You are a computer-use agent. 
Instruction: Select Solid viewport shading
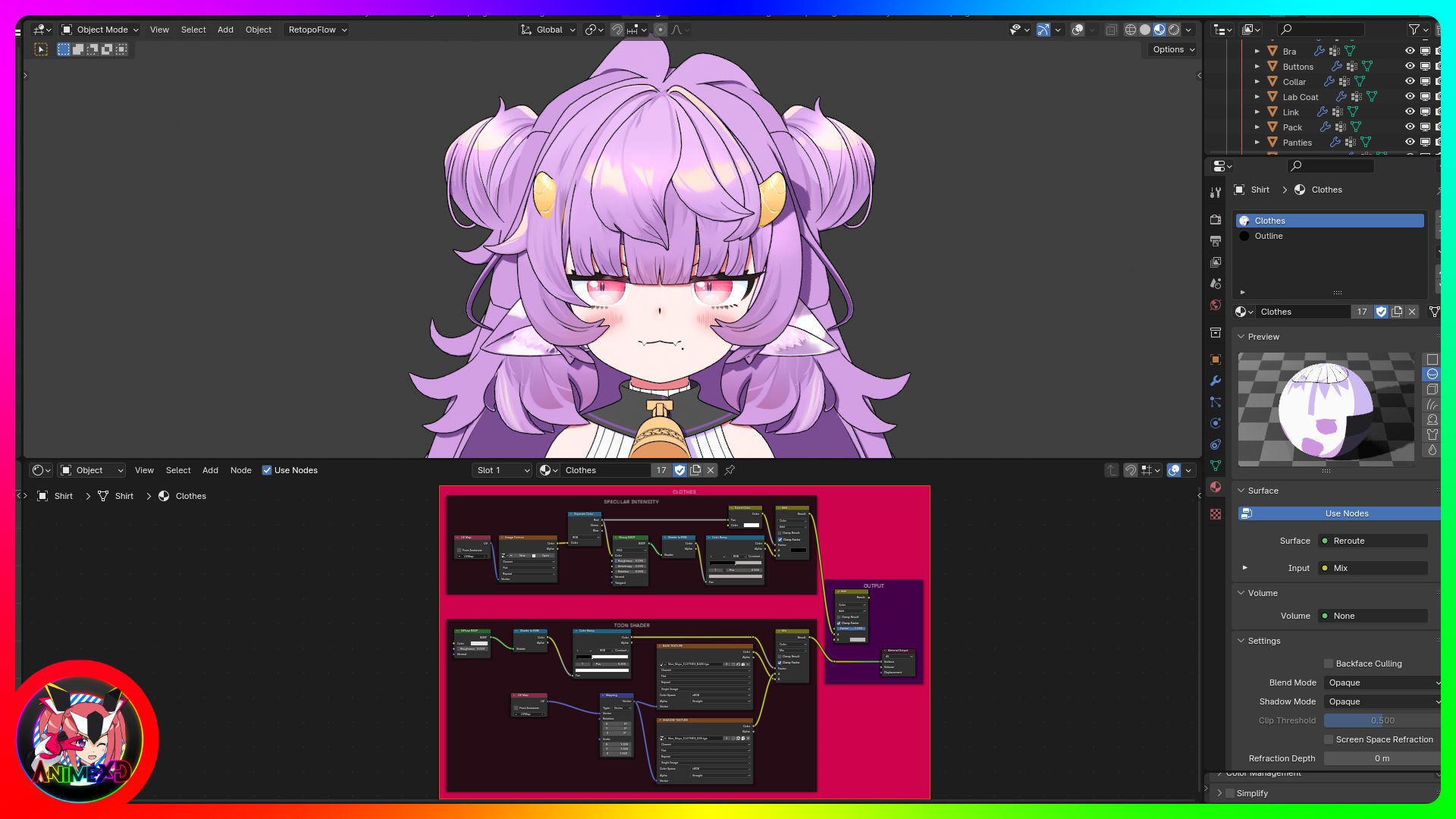point(1145,30)
